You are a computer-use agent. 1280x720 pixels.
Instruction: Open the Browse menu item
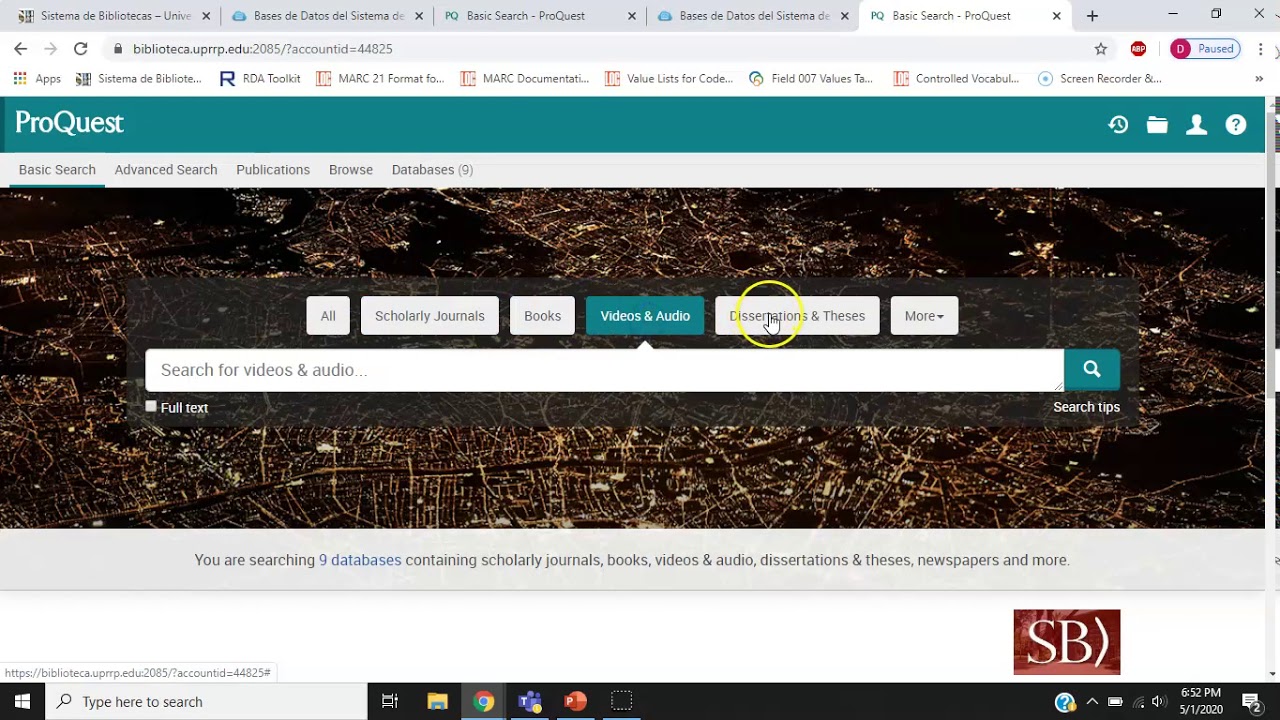coord(351,170)
